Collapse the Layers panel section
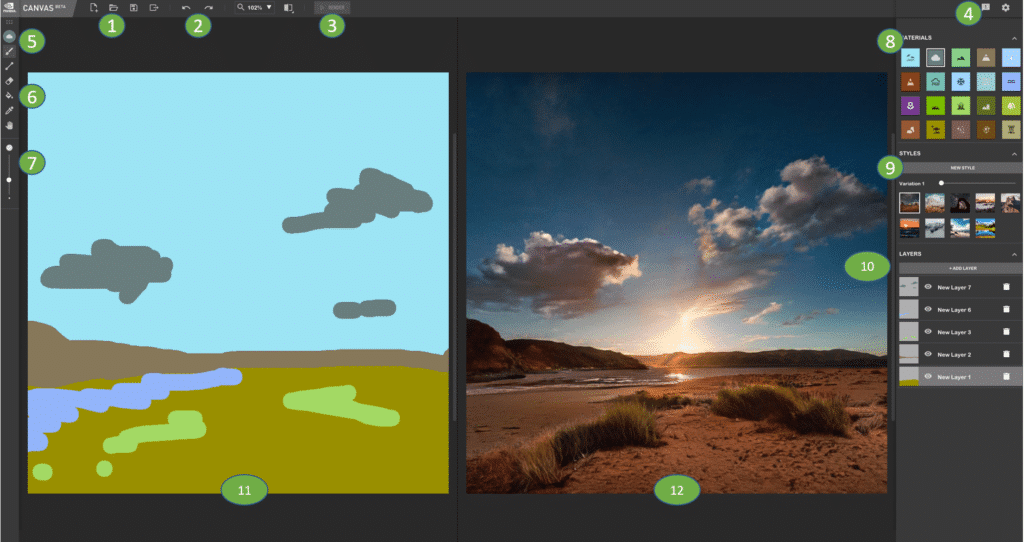Viewport: 1024px width, 542px height. coord(1015,254)
